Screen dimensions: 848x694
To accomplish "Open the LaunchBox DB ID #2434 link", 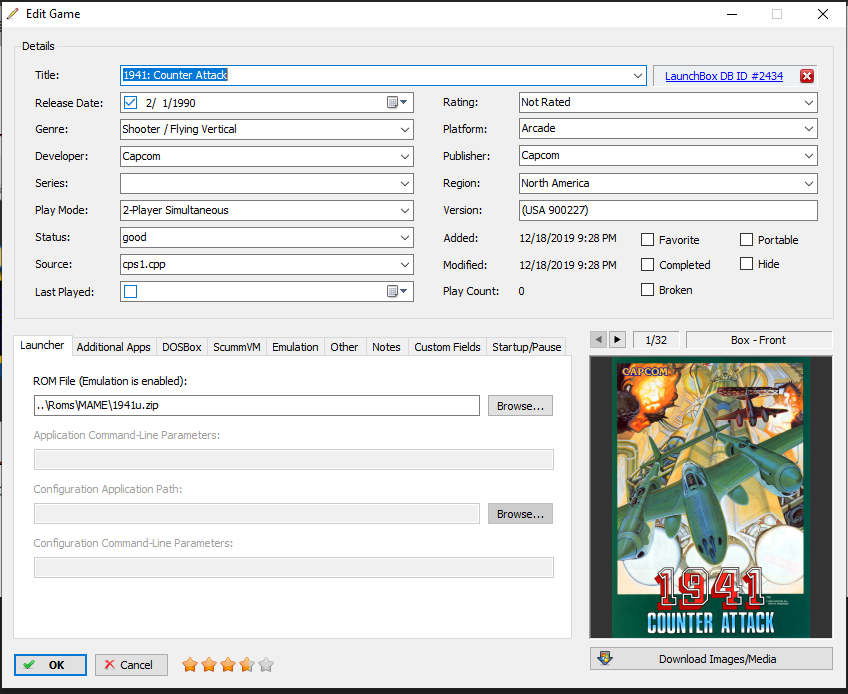I will [724, 76].
